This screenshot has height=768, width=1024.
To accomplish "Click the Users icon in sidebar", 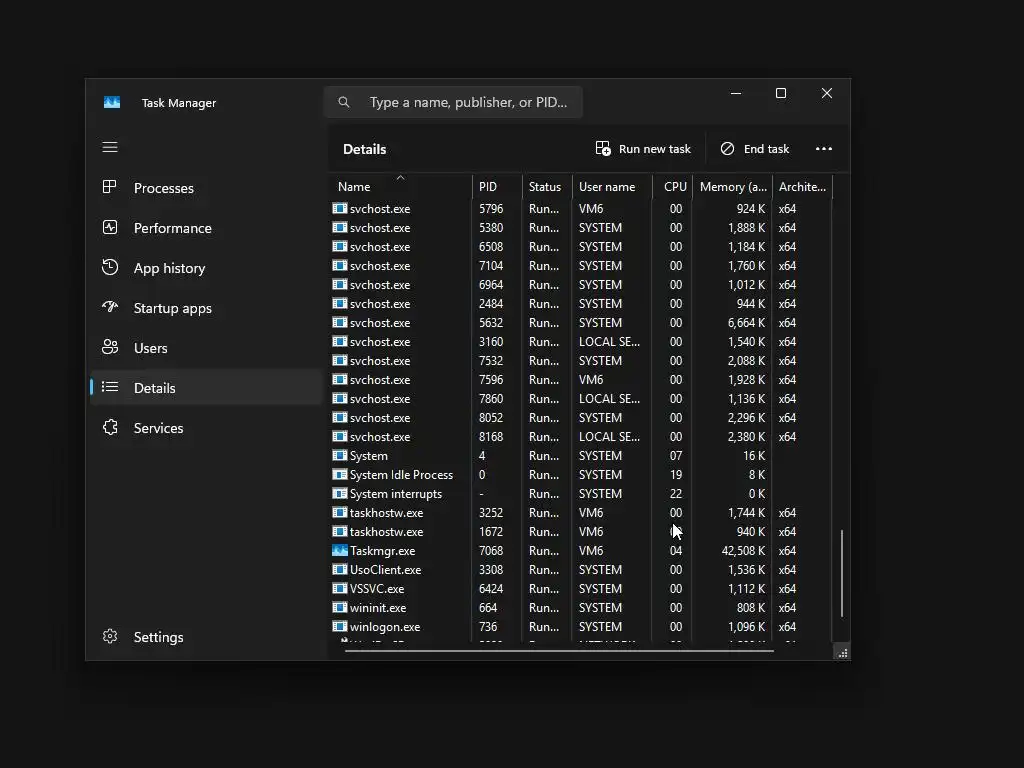I will click(110, 347).
